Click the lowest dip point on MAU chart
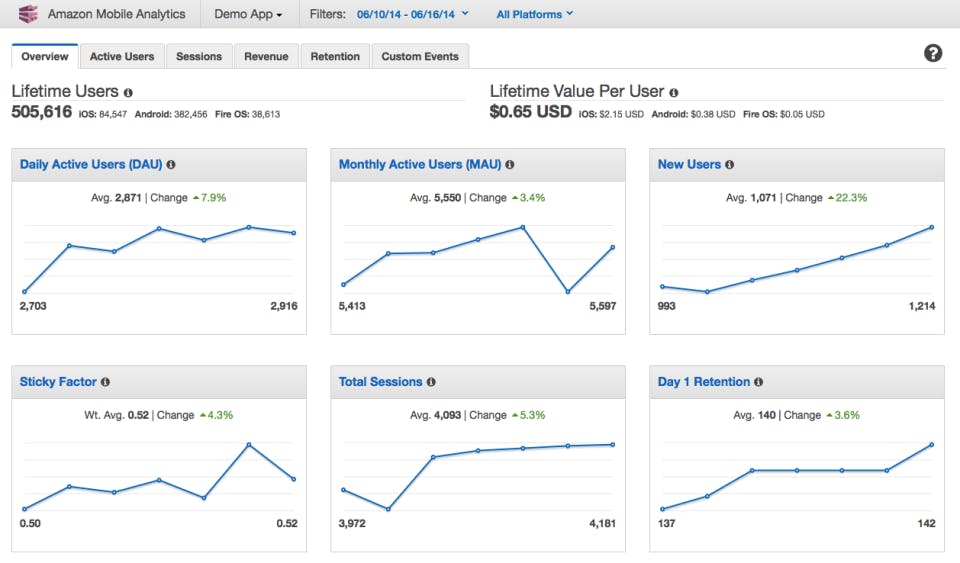The width and height of the screenshot is (960, 563). pyautogui.click(x=568, y=292)
